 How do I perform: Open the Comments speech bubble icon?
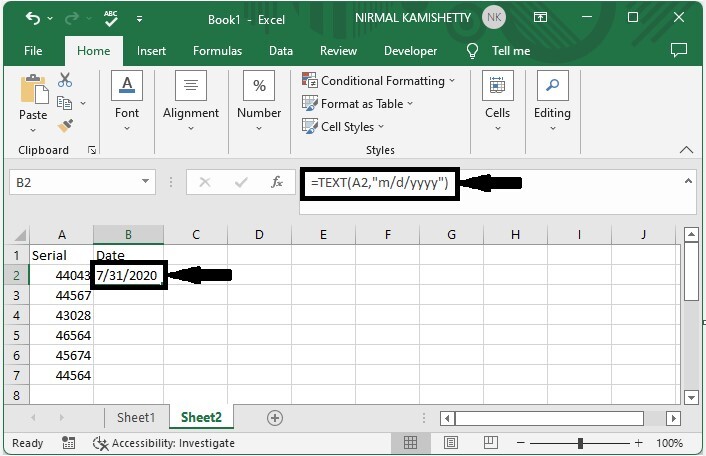tap(679, 50)
